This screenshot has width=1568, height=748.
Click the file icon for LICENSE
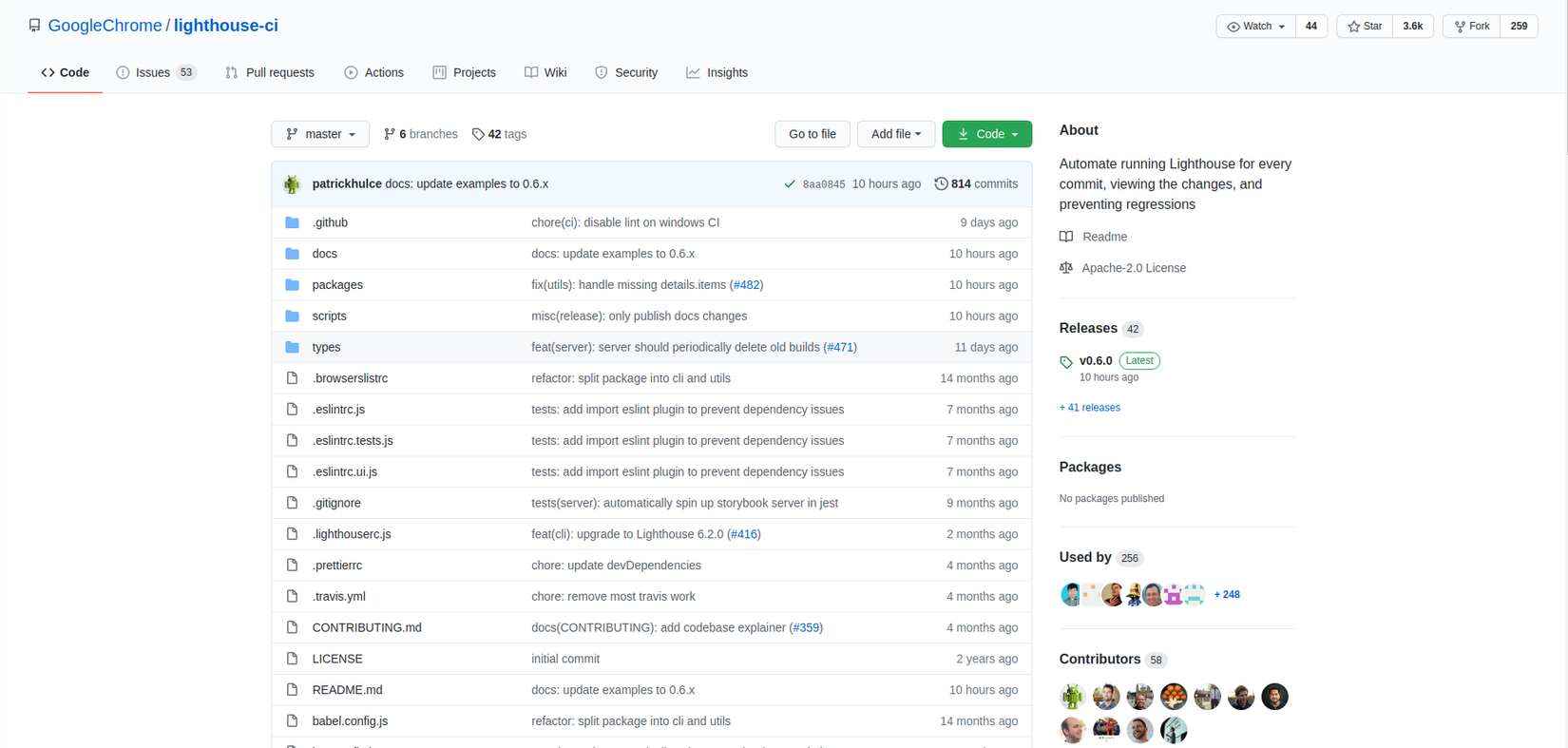(292, 659)
